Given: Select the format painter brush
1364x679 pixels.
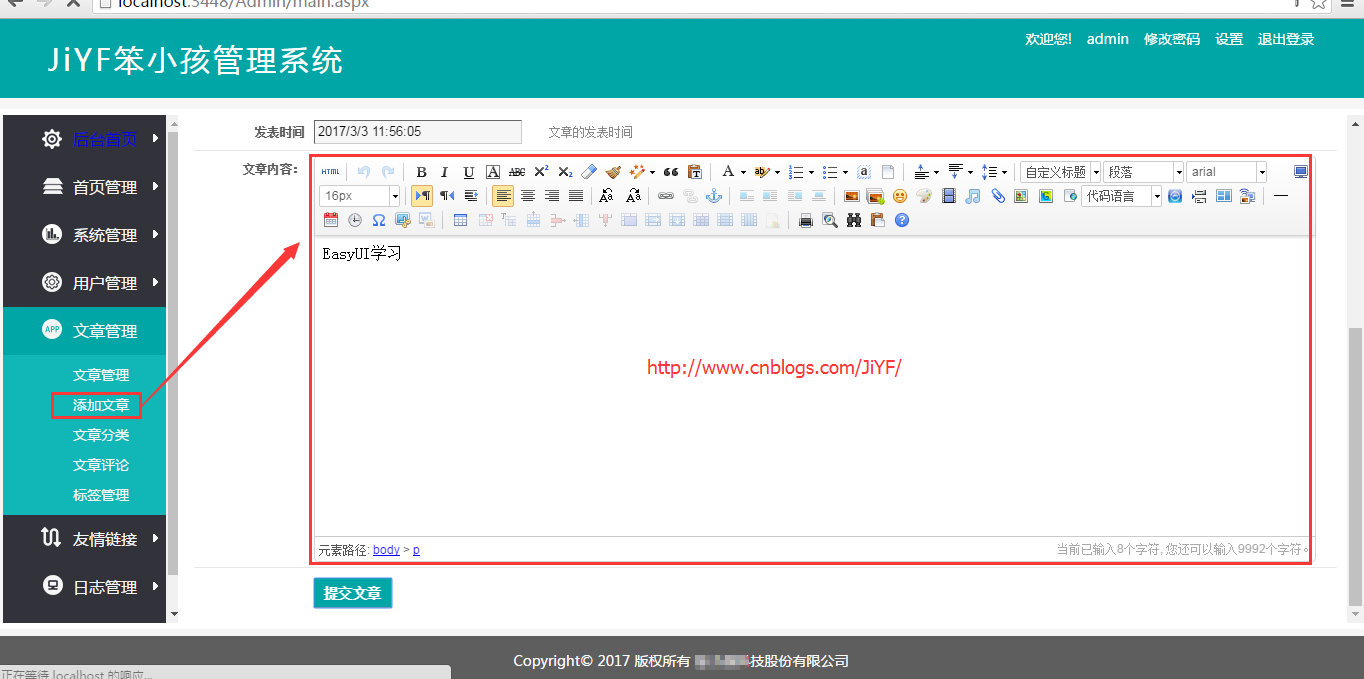Looking at the screenshot, I should pyautogui.click(x=613, y=172).
